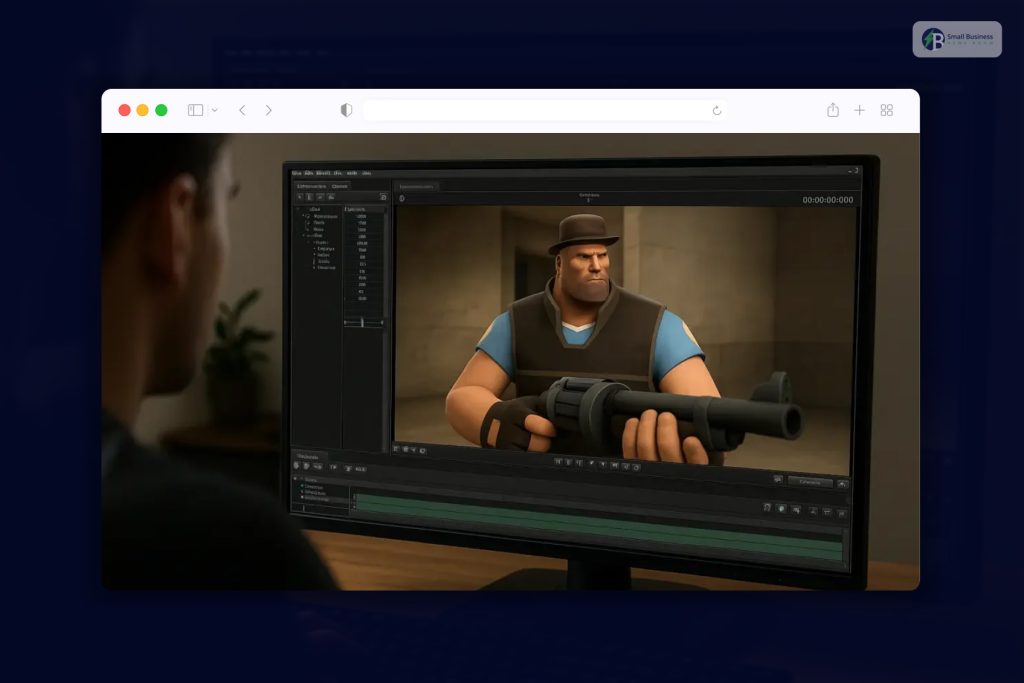Collapse the top node of the project tree
1024x683 pixels.
tap(298, 210)
